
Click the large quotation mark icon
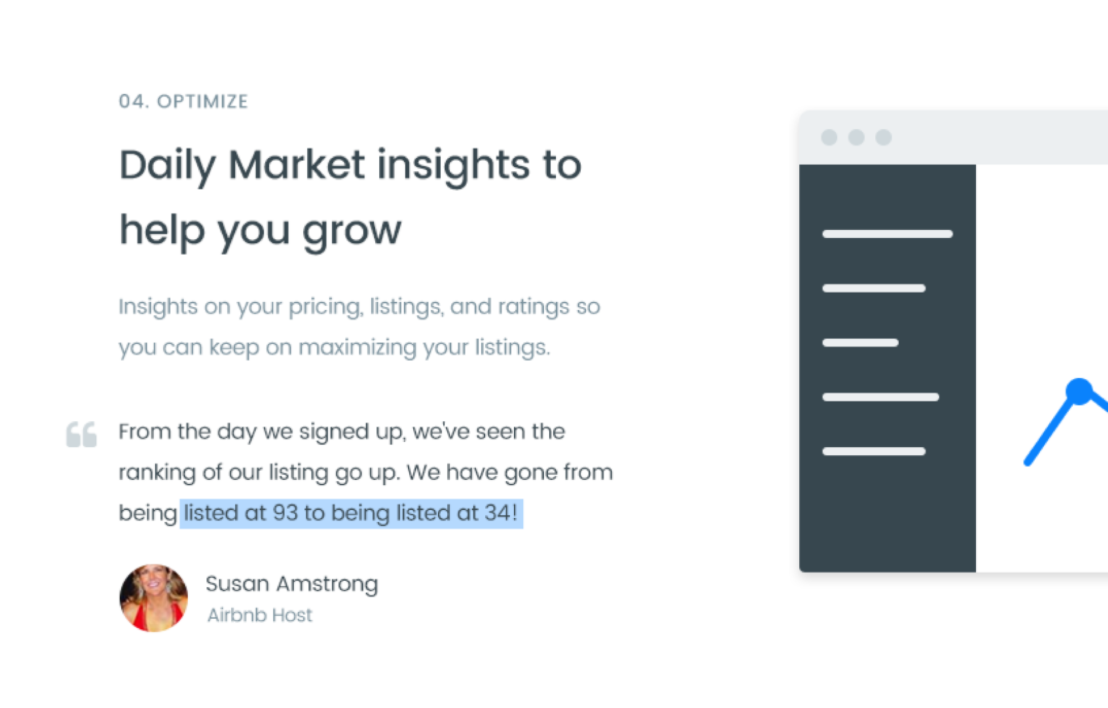click(81, 434)
